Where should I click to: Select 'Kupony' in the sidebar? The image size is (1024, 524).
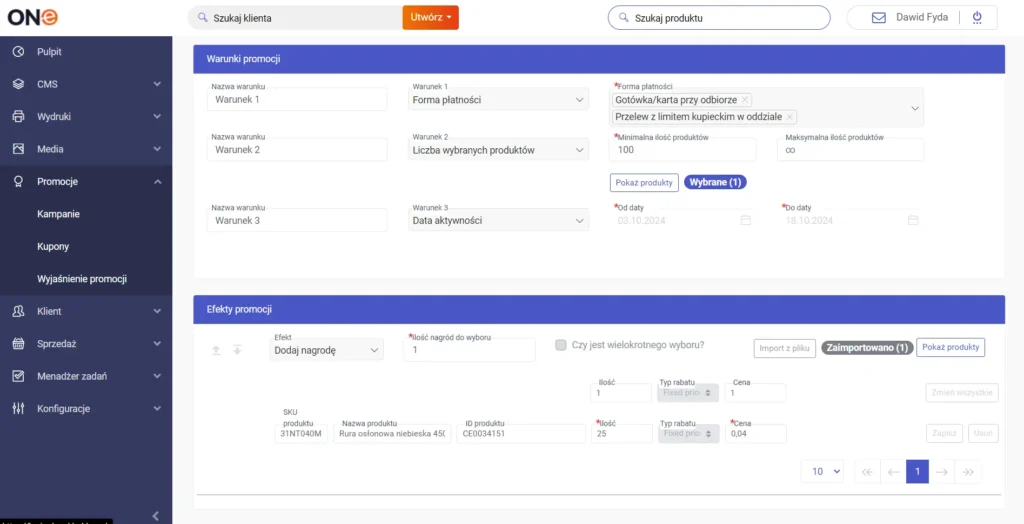coord(53,246)
